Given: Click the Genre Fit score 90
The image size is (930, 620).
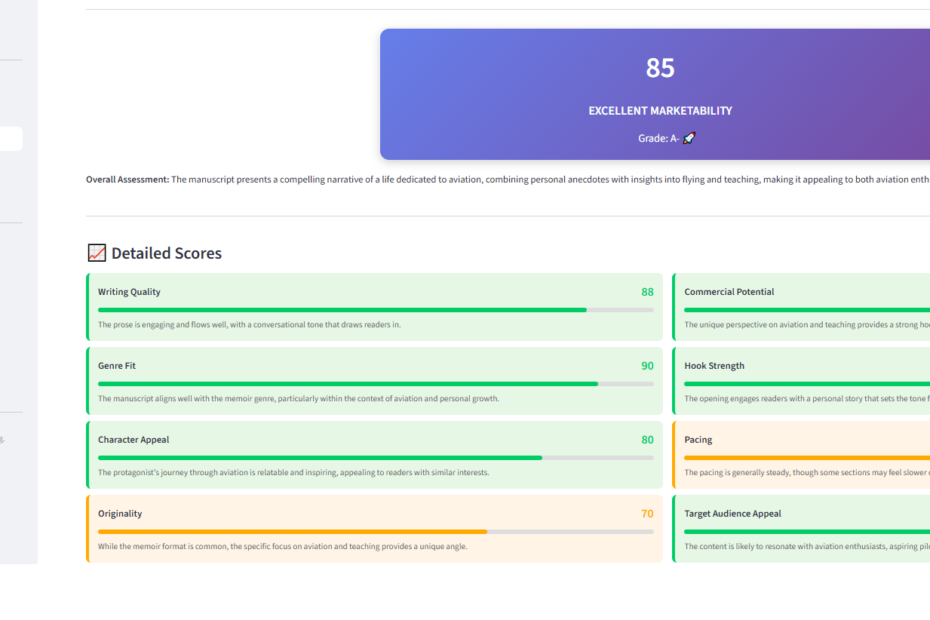Looking at the screenshot, I should pos(647,366).
